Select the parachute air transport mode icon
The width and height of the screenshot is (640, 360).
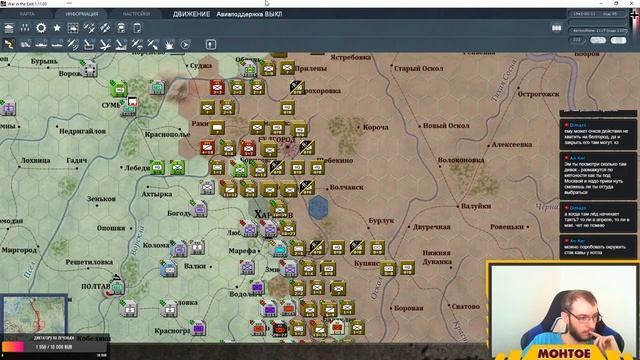pos(137,44)
